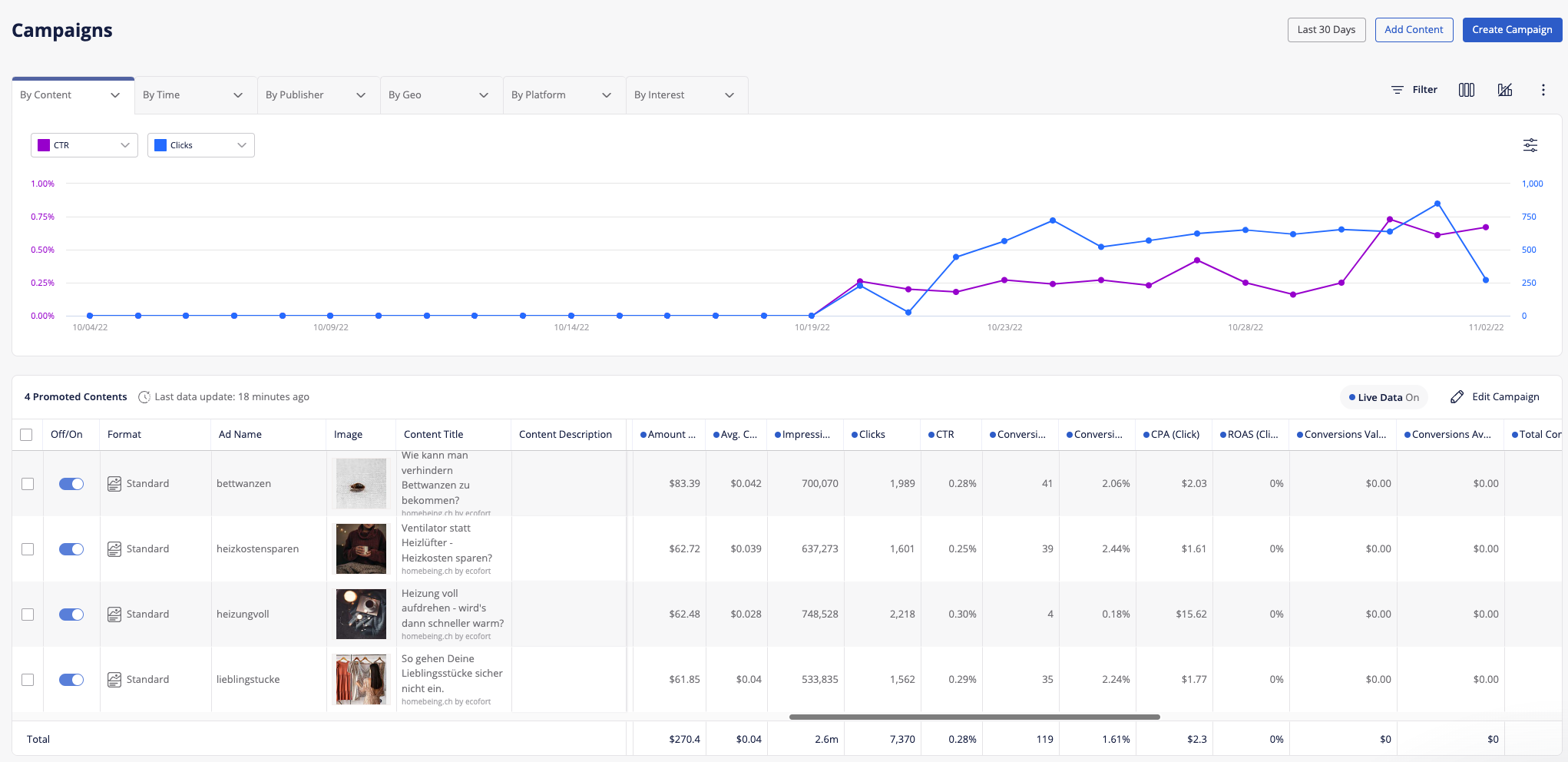1568x762 pixels.
Task: Click the 10/28/22 chart axis label
Action: pyautogui.click(x=1245, y=327)
